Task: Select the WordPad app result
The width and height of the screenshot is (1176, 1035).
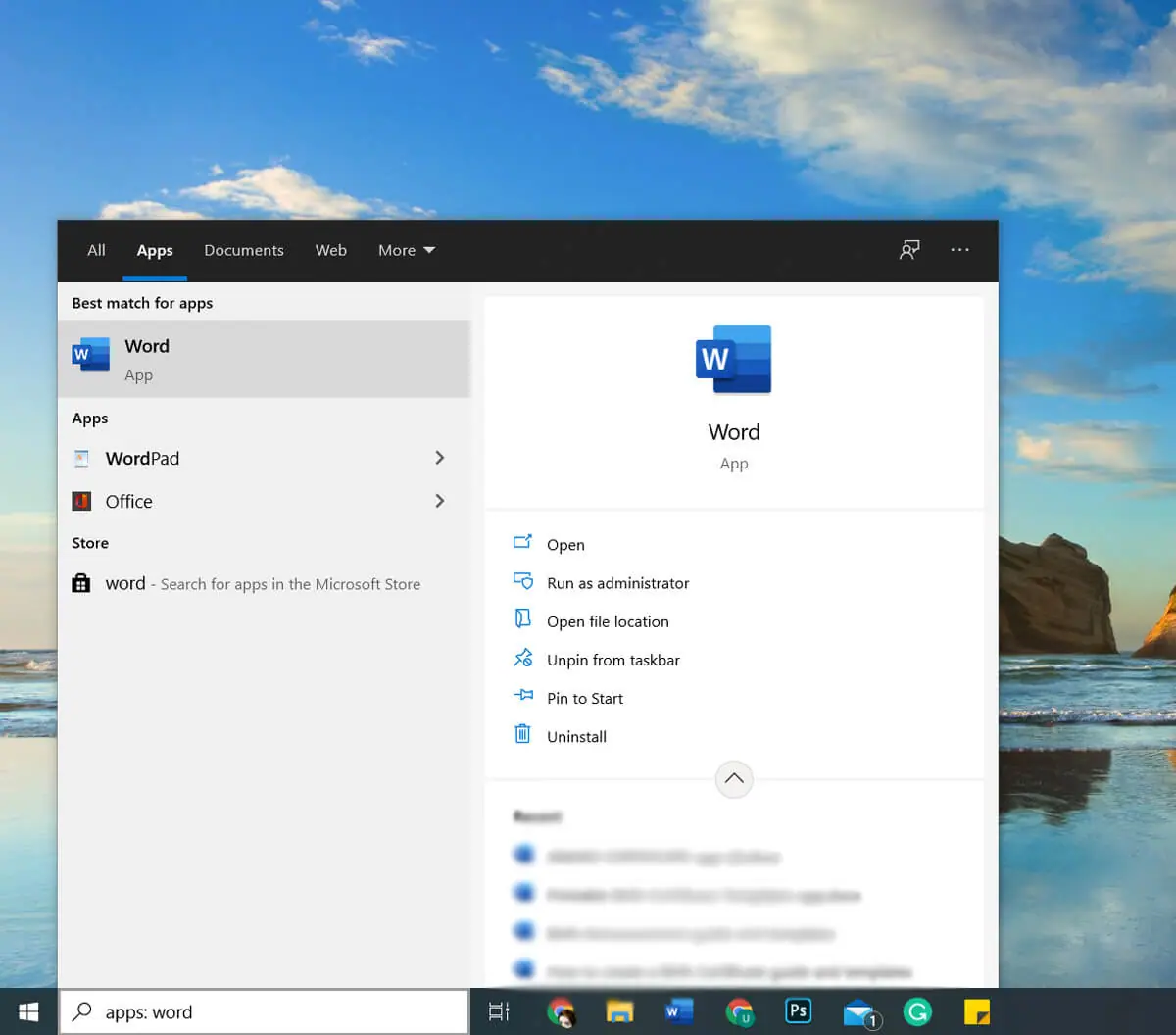Action: (245, 458)
